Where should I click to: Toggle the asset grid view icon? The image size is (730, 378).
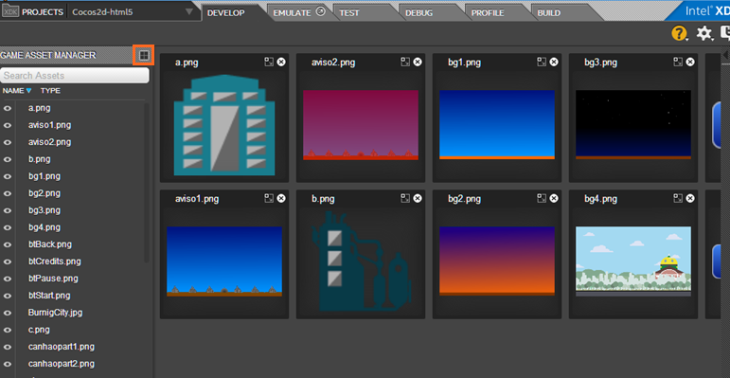click(144, 55)
